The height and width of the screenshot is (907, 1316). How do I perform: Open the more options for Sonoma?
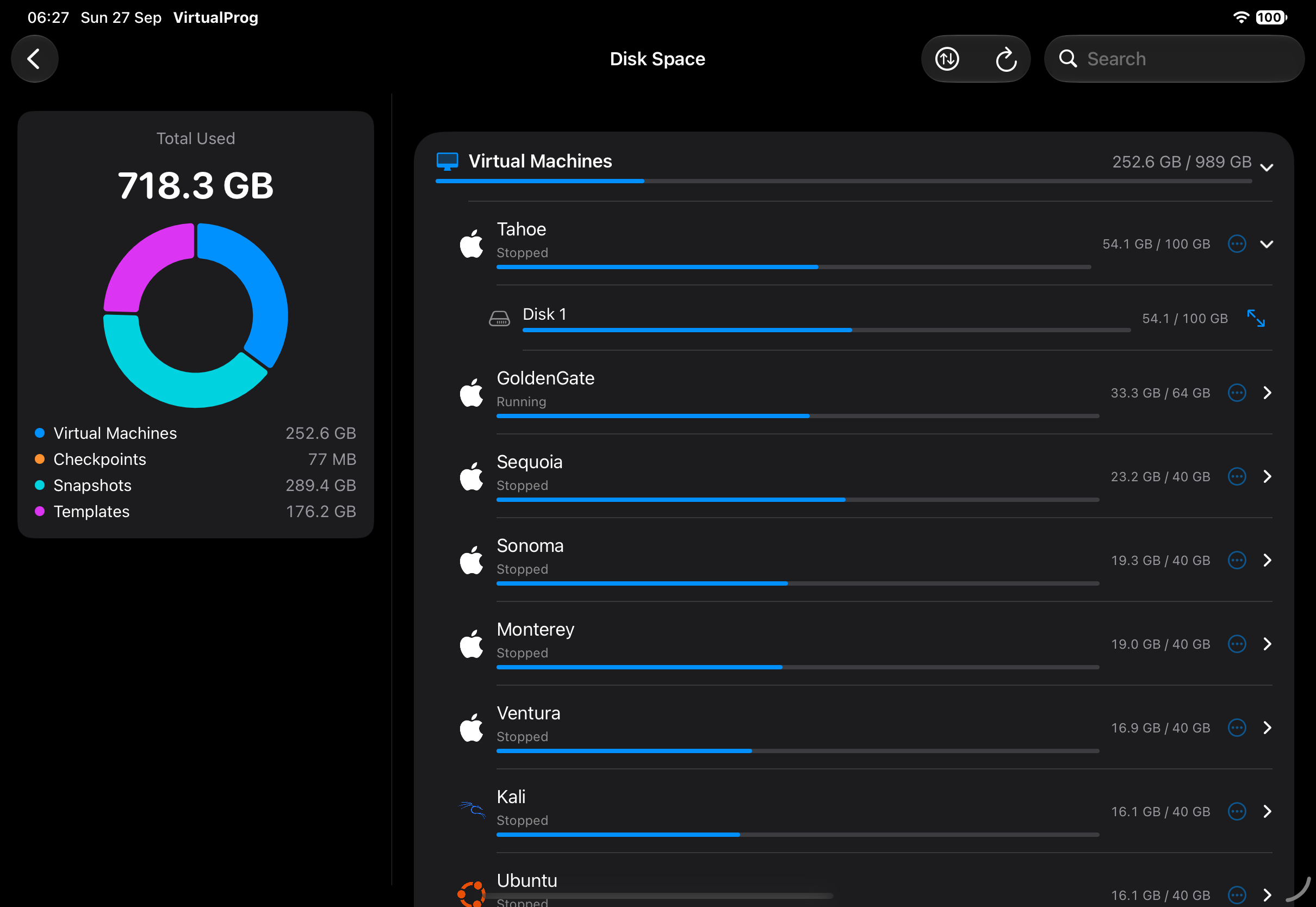point(1237,560)
